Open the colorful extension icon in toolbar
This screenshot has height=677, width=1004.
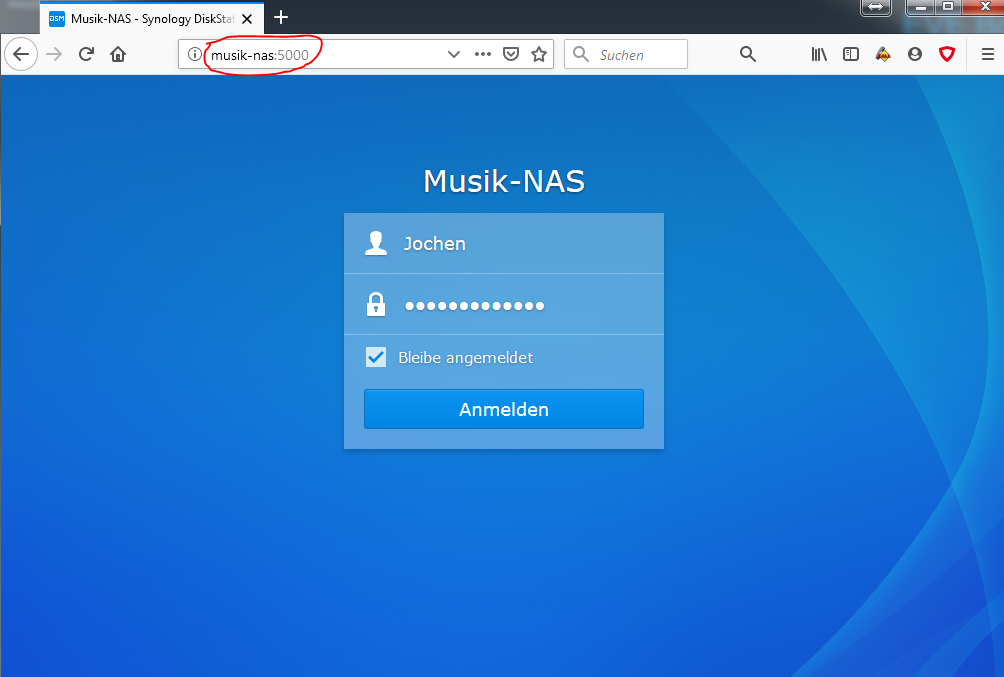pos(883,54)
